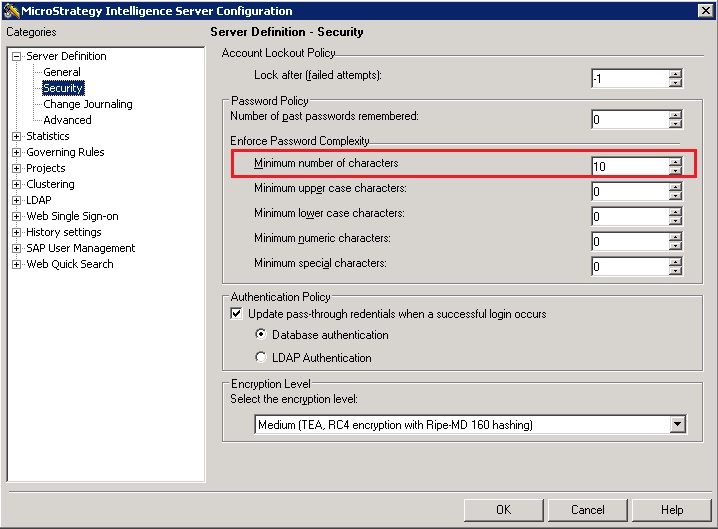Expand the SAP User Management category
This screenshot has width=718, height=529.
coord(16,249)
